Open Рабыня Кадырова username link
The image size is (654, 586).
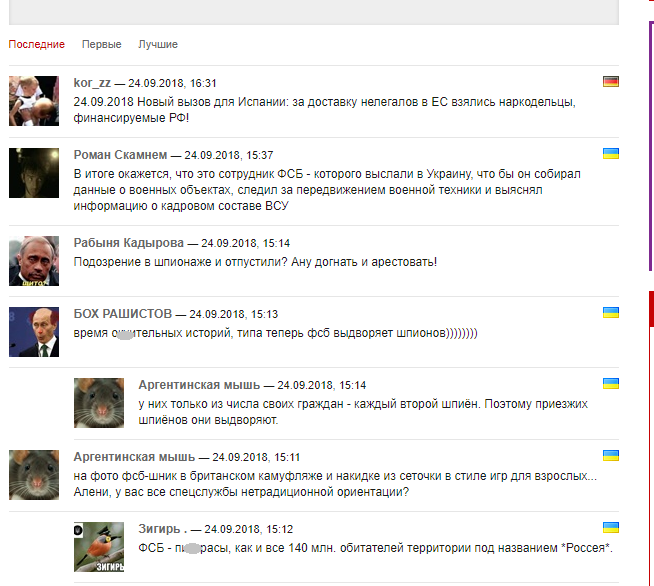(129, 243)
